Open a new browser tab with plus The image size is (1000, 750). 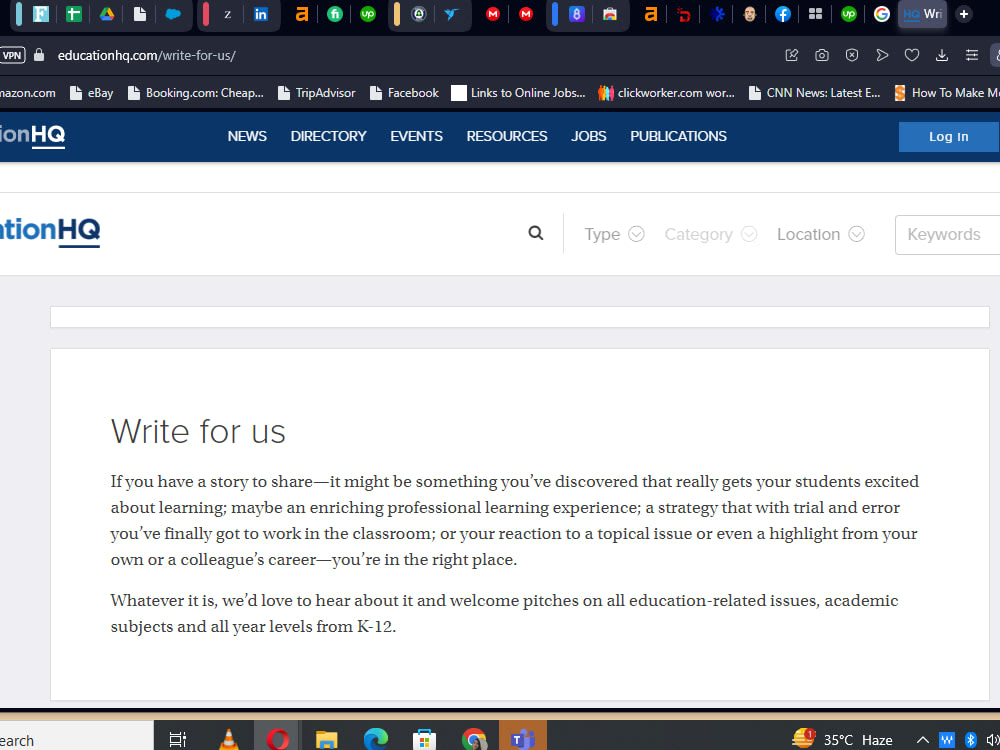coord(964,14)
